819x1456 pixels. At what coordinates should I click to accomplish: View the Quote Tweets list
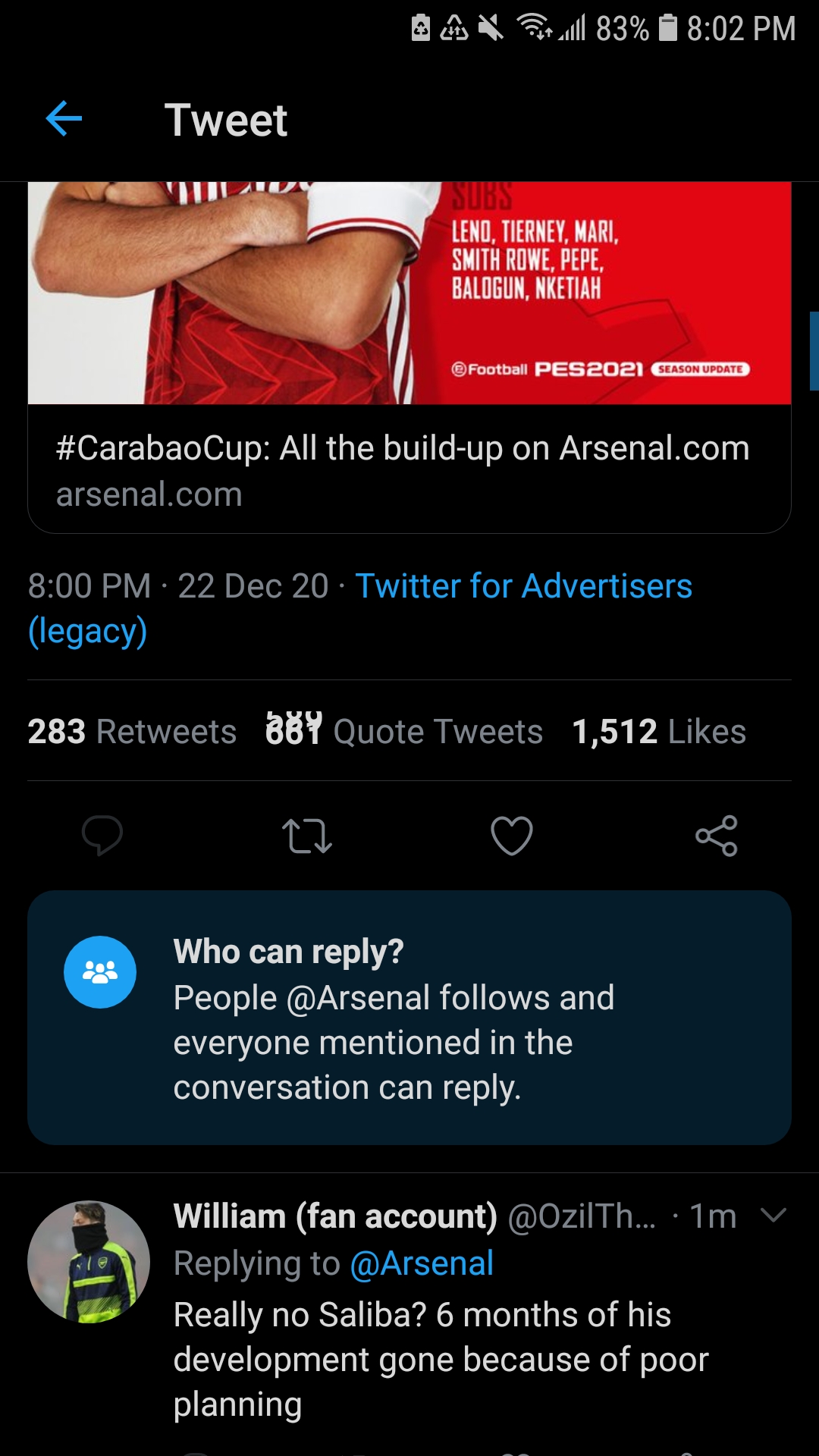(x=404, y=732)
